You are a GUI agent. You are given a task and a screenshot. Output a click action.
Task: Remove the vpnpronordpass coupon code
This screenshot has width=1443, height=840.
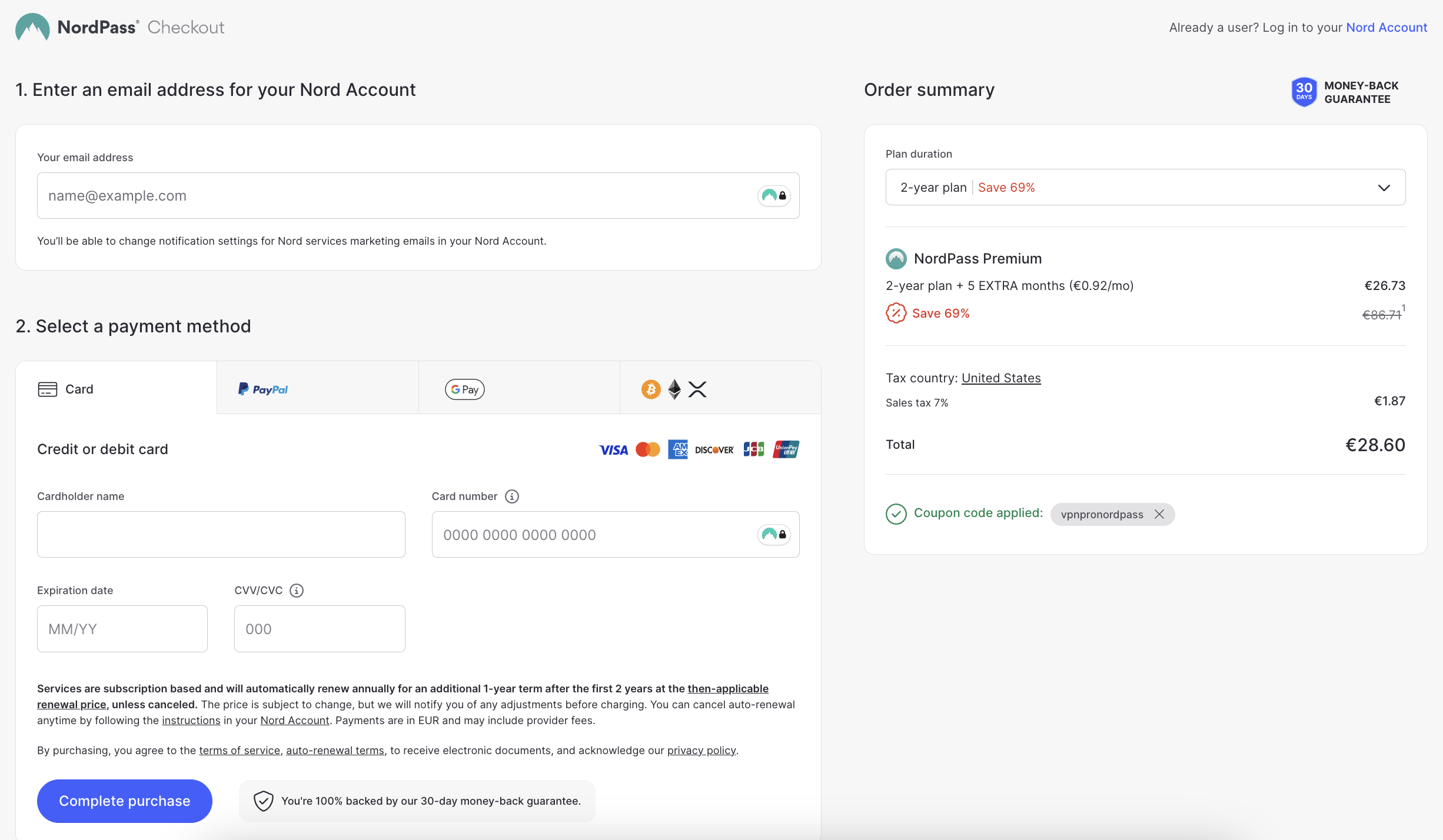pyautogui.click(x=1159, y=514)
